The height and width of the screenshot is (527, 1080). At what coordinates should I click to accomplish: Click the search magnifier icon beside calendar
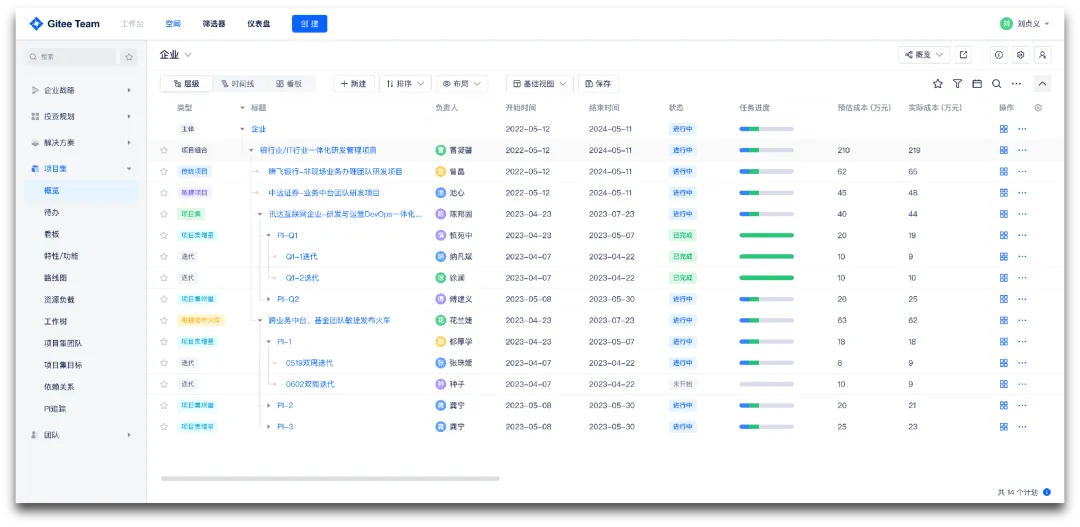point(996,83)
